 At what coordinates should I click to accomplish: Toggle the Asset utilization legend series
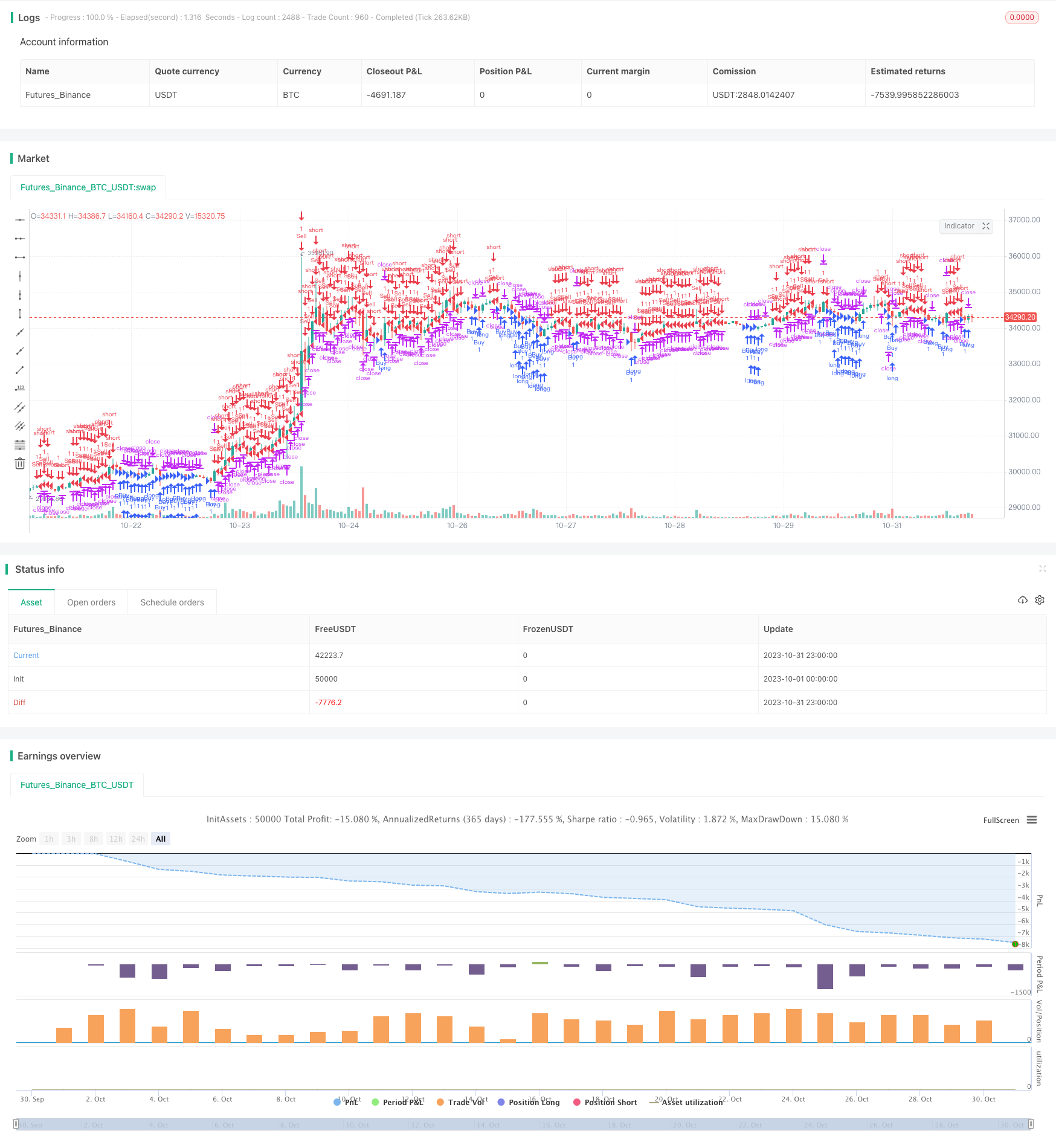[686, 1102]
